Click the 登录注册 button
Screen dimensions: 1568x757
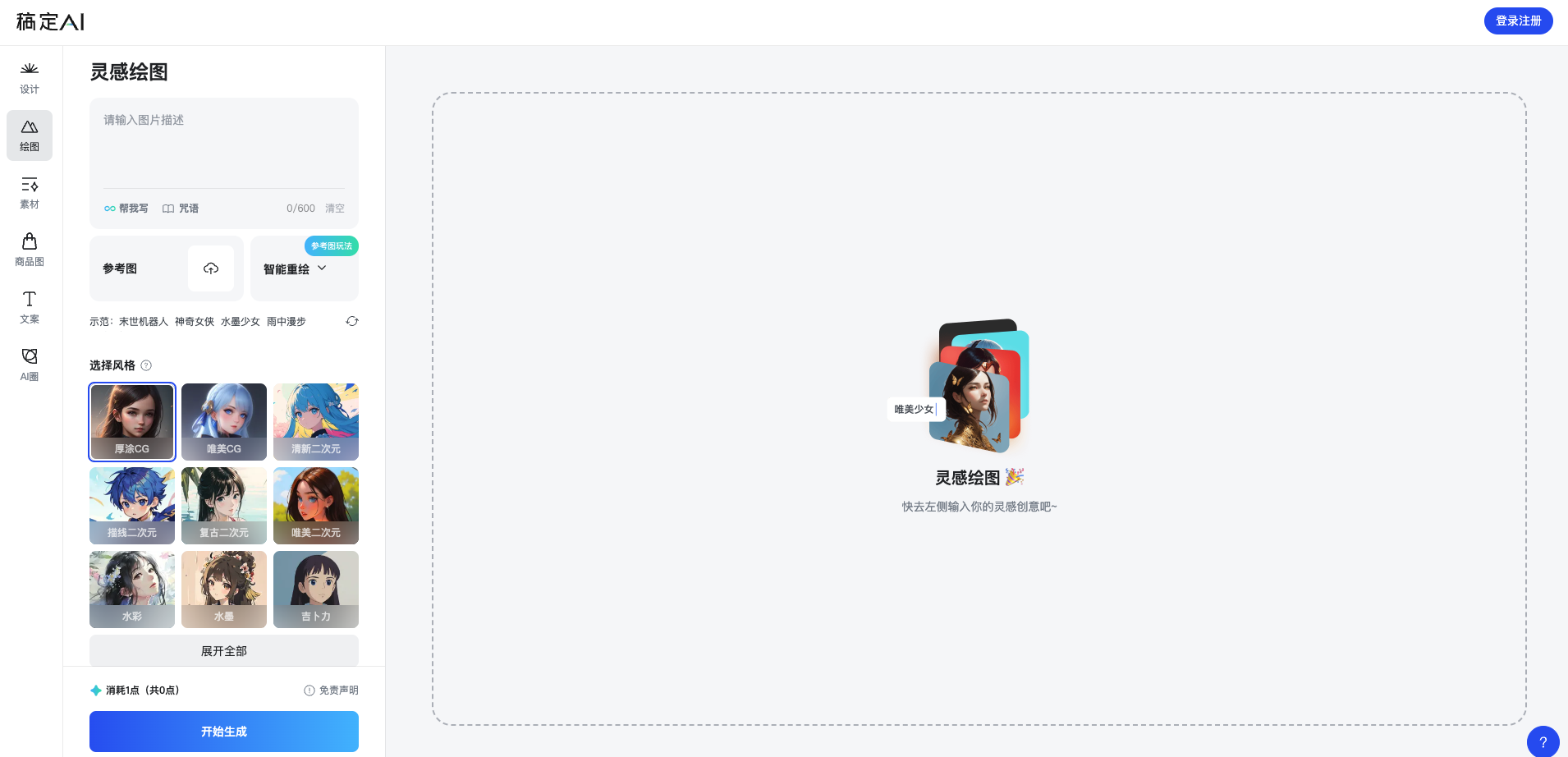1518,21
